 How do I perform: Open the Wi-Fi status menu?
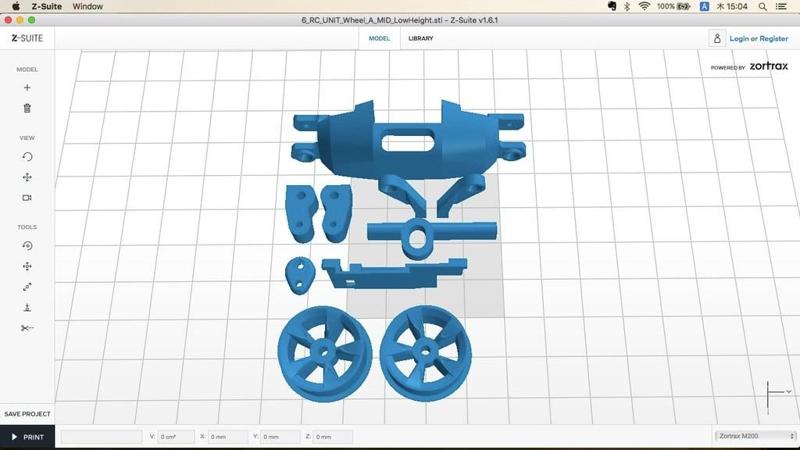tap(644, 6)
